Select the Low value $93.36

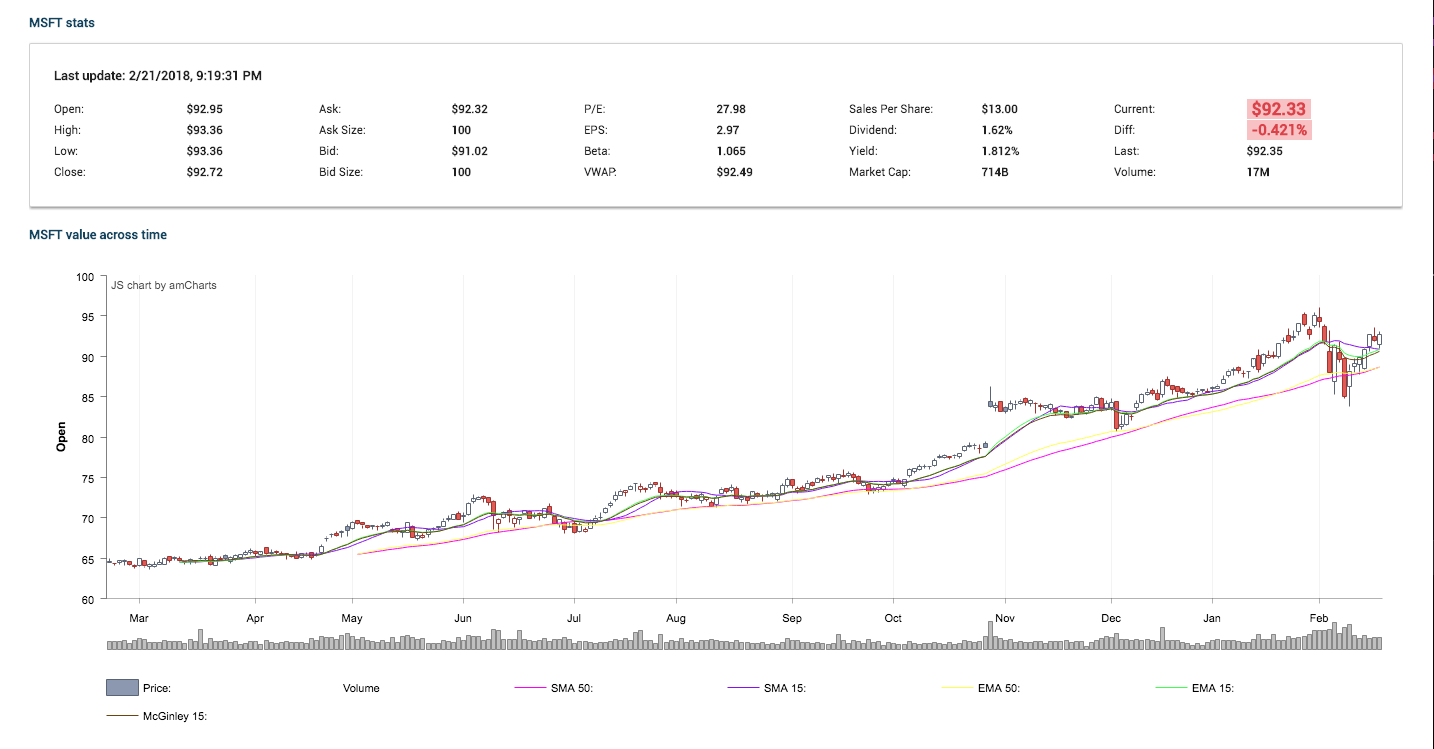pyautogui.click(x=204, y=151)
